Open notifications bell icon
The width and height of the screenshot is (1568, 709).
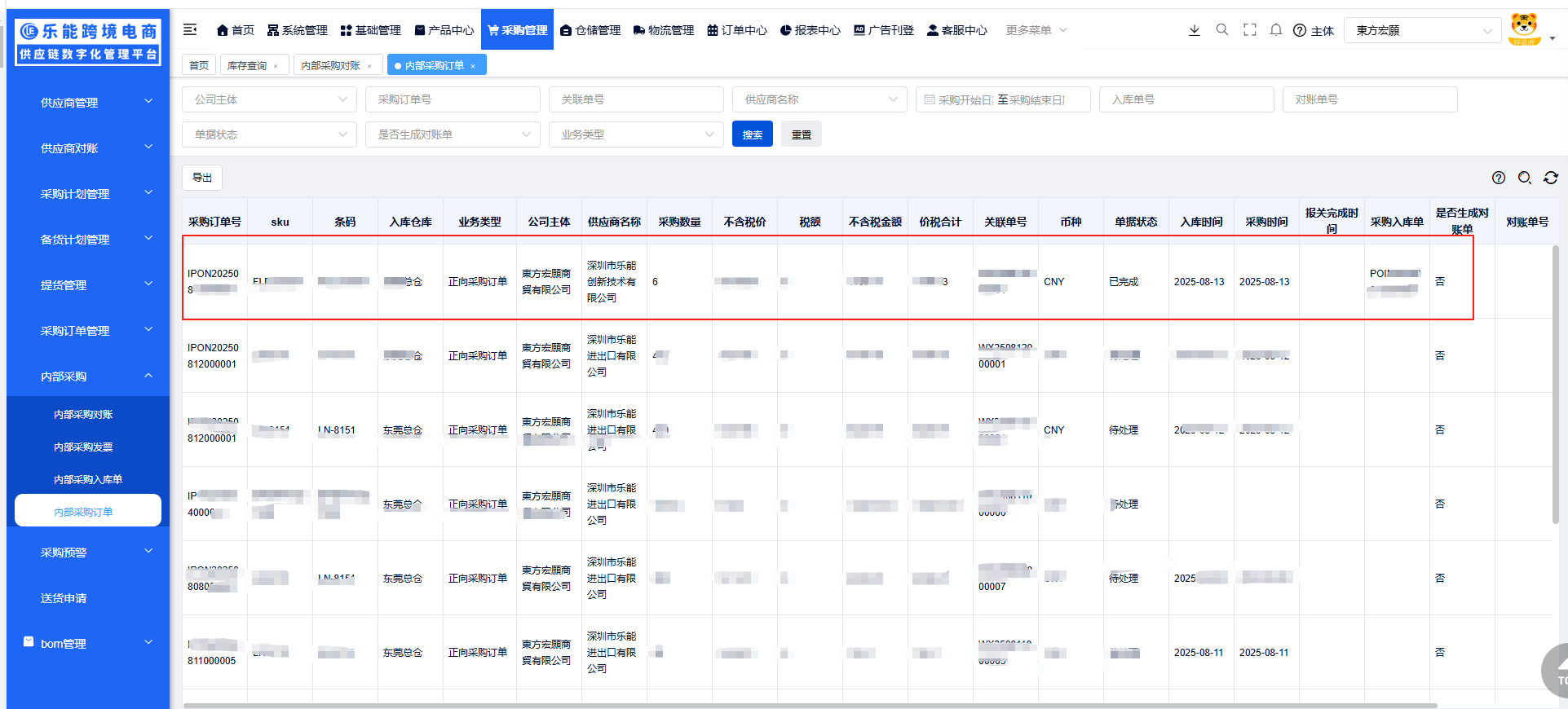point(1276,30)
